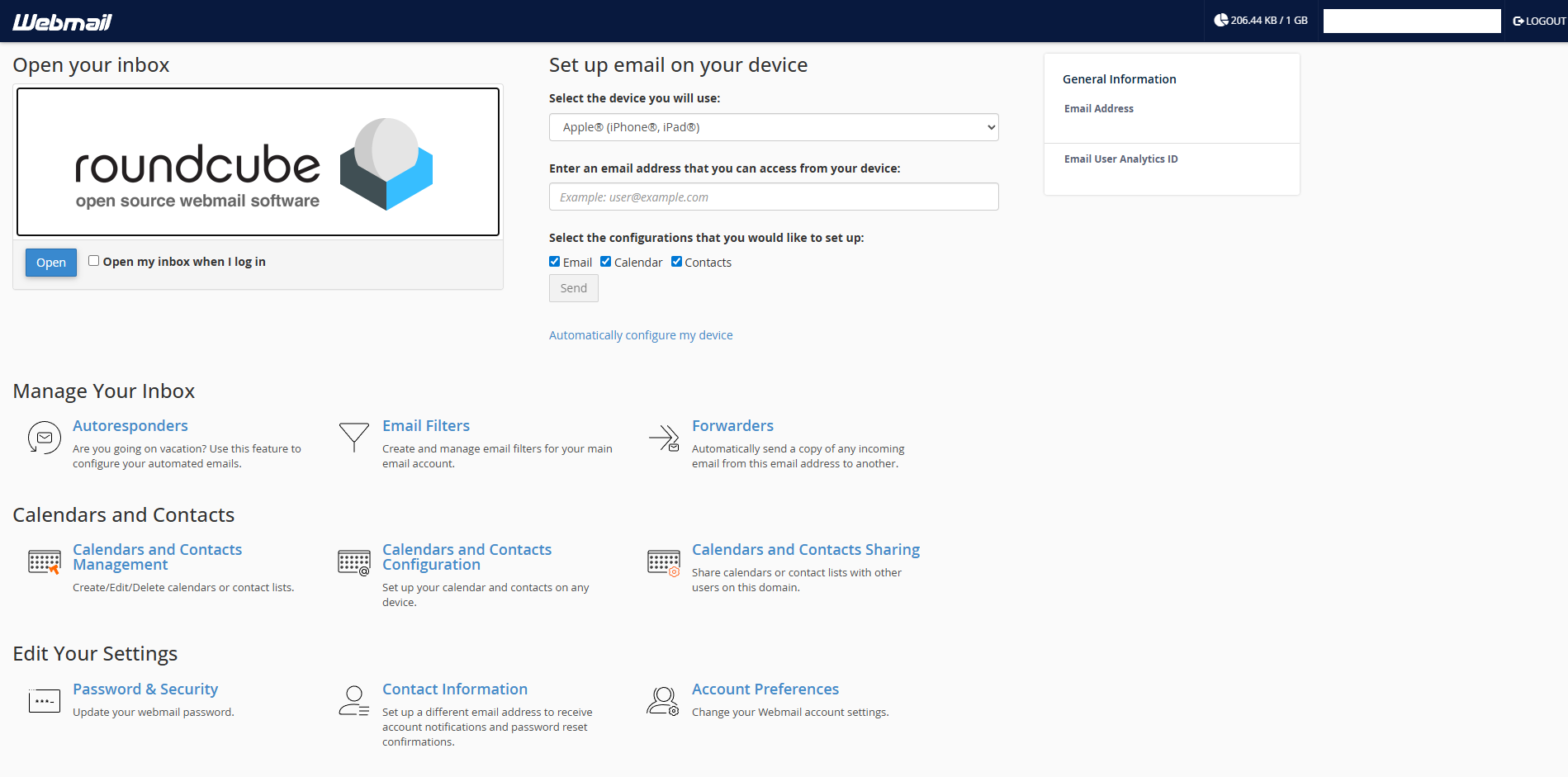Click the disk usage pie icon

[1220, 21]
